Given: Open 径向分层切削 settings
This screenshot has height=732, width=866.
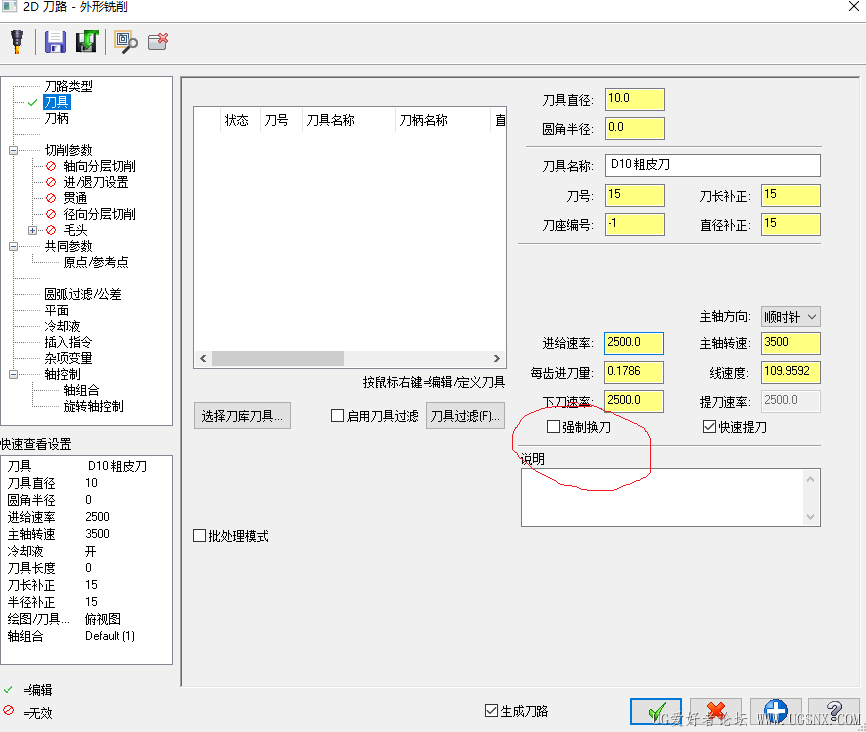Looking at the screenshot, I should click(99, 214).
